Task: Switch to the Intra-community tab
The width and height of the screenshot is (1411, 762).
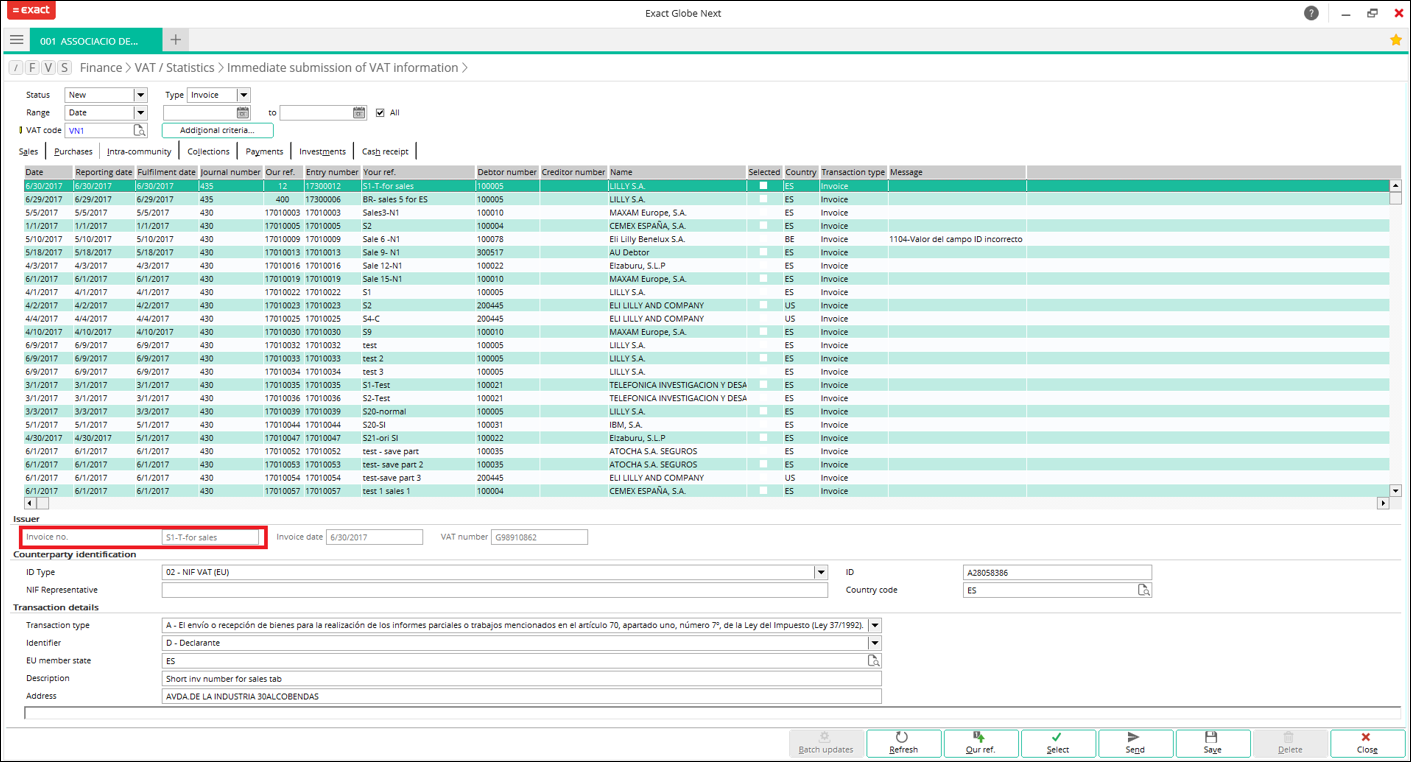Action: 139,152
